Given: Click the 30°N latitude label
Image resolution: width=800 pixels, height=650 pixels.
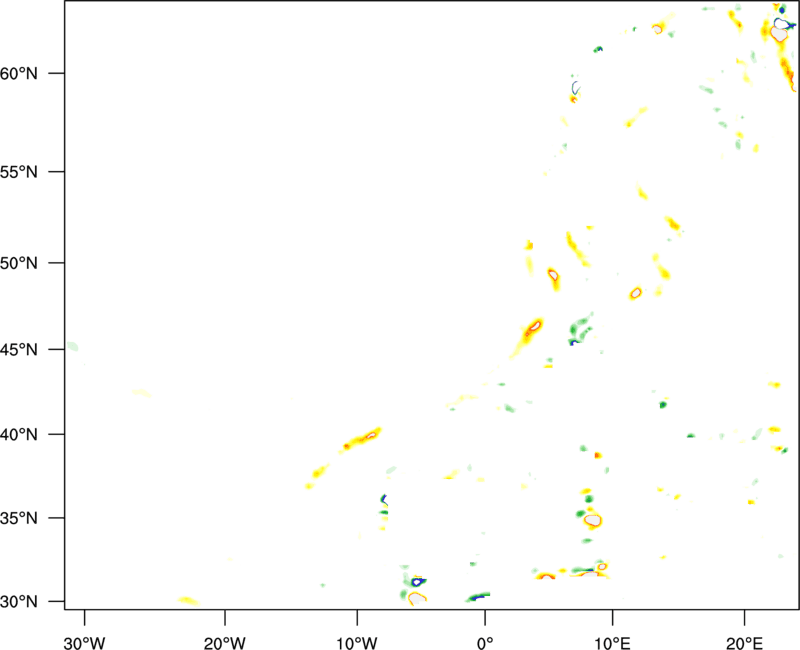Looking at the screenshot, I should pos(19,602).
